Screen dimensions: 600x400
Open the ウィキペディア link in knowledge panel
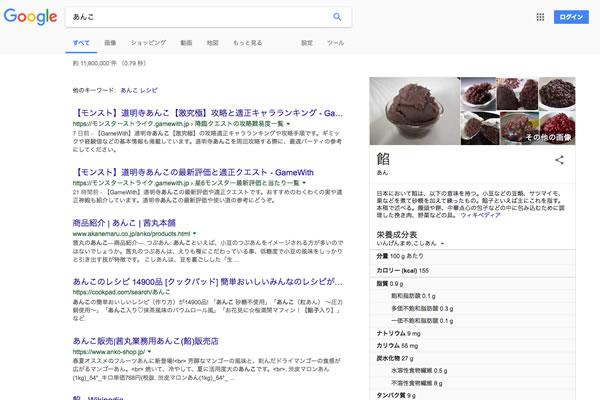(480, 215)
